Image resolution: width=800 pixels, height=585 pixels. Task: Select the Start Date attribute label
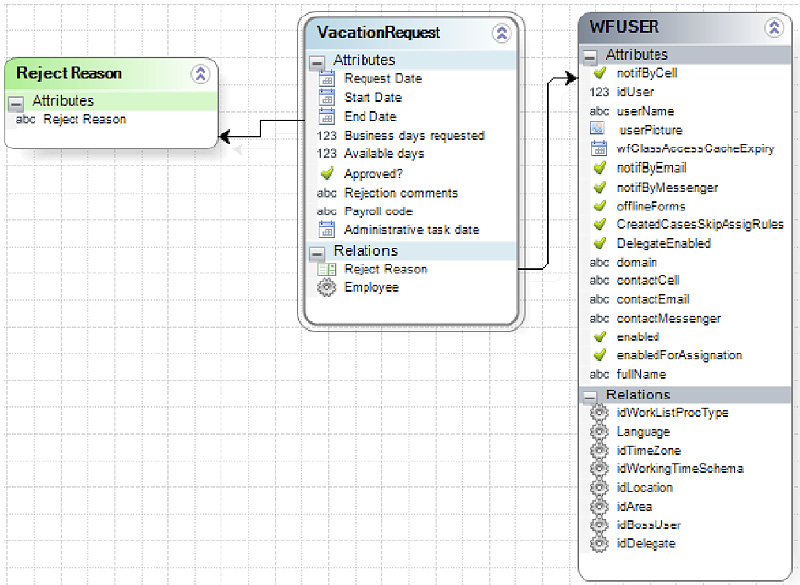373,97
